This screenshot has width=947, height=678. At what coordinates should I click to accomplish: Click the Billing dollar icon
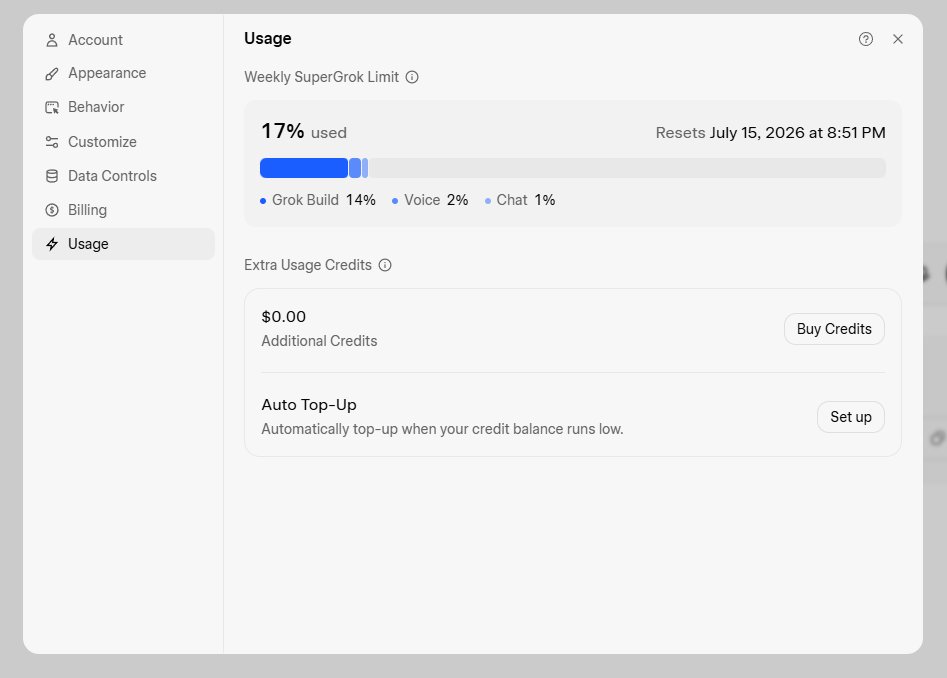pos(52,210)
